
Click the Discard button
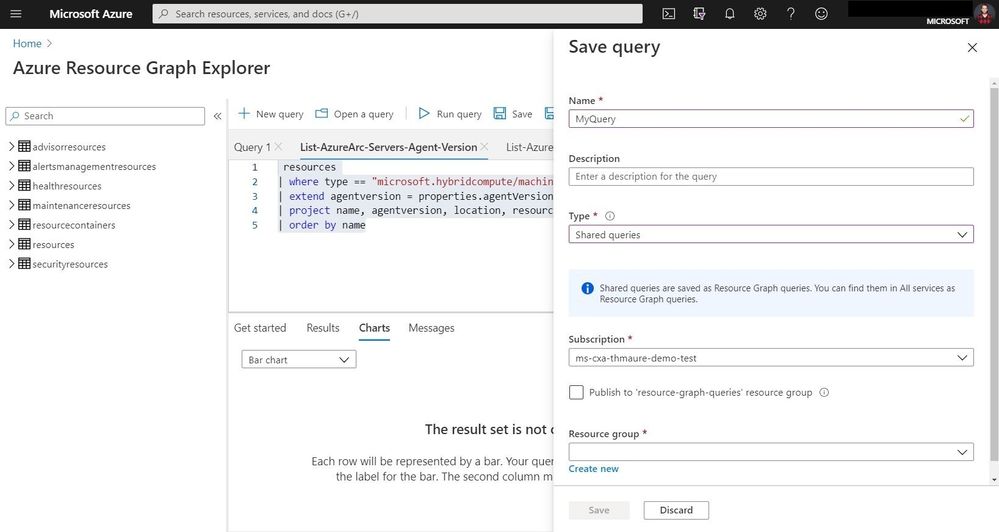pyautogui.click(x=676, y=510)
